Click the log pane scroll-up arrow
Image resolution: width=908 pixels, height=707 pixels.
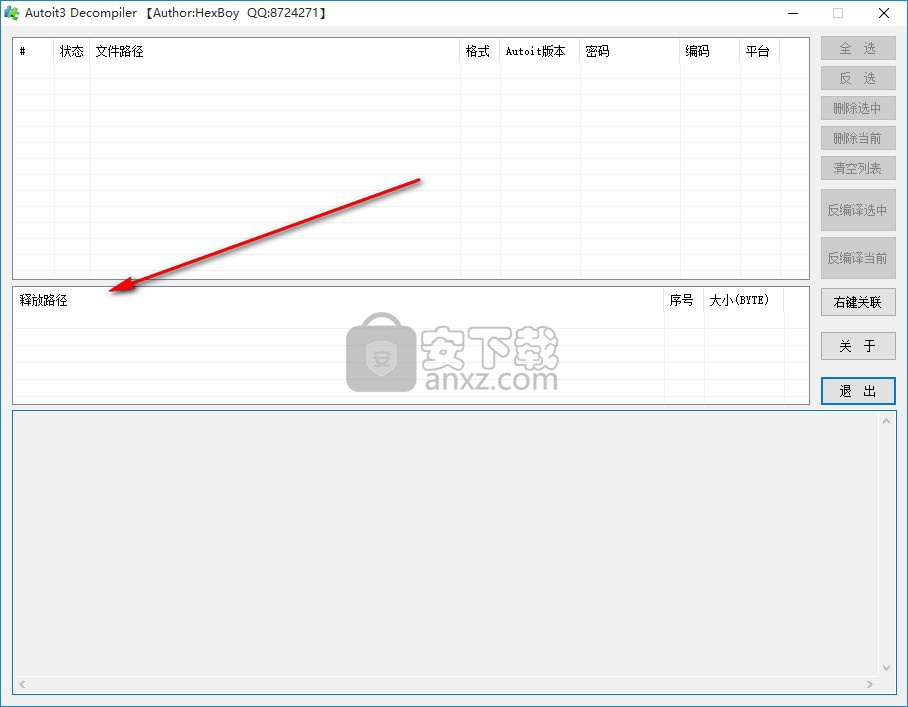click(886, 421)
